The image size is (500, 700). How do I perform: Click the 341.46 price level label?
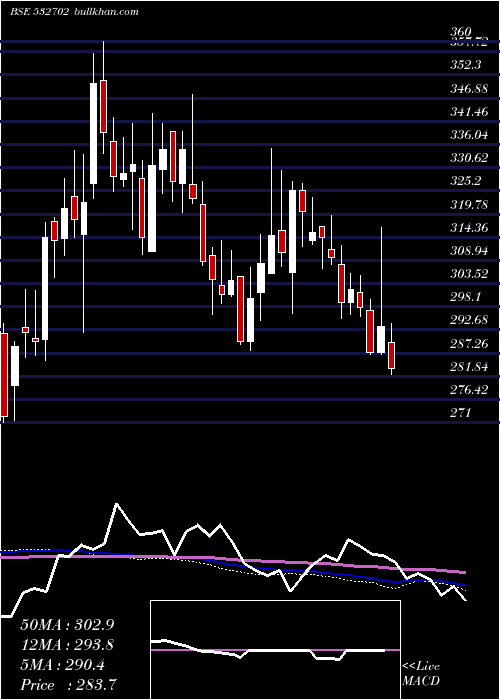469,112
